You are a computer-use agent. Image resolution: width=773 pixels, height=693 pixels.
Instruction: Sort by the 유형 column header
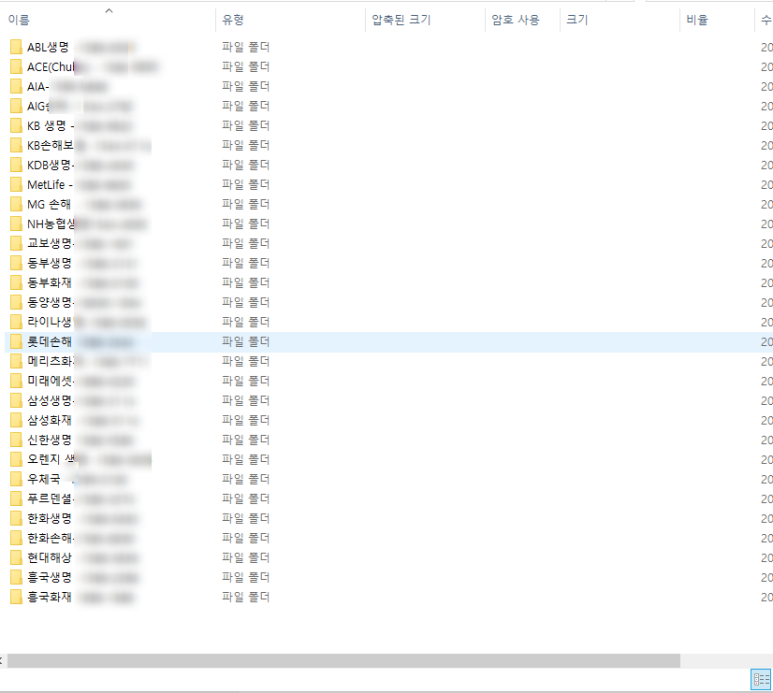(233, 20)
